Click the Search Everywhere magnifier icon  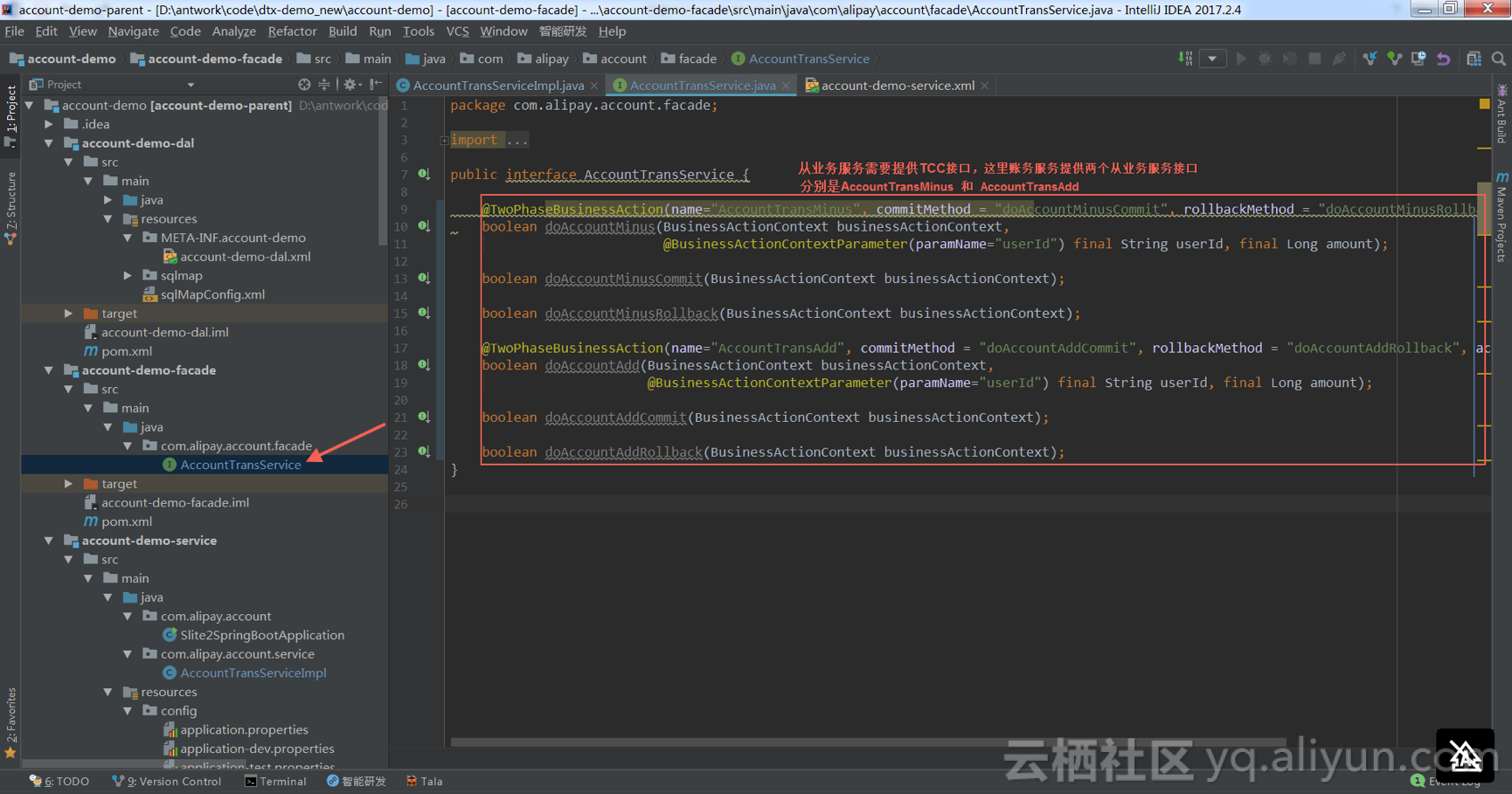pyautogui.click(x=1499, y=59)
